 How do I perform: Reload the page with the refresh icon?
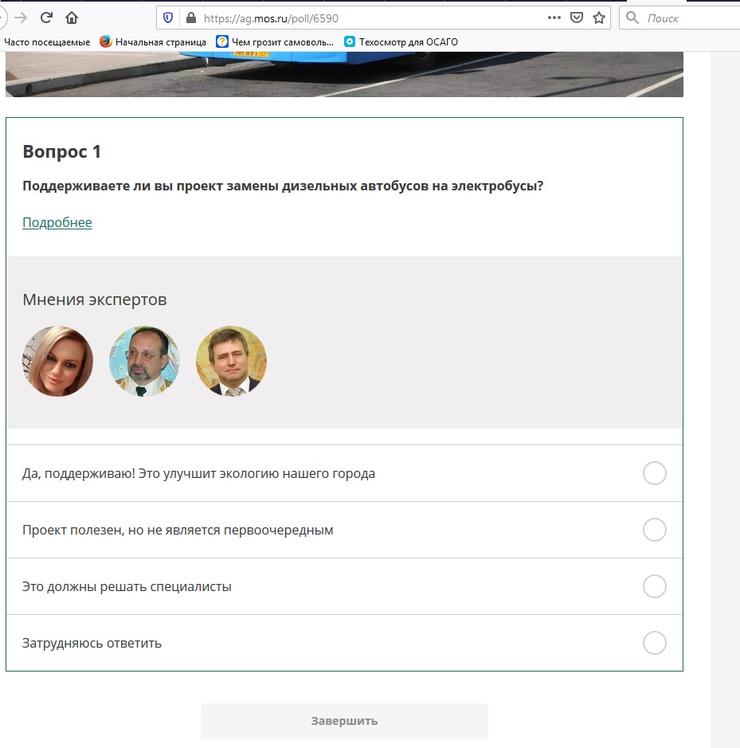[46, 18]
